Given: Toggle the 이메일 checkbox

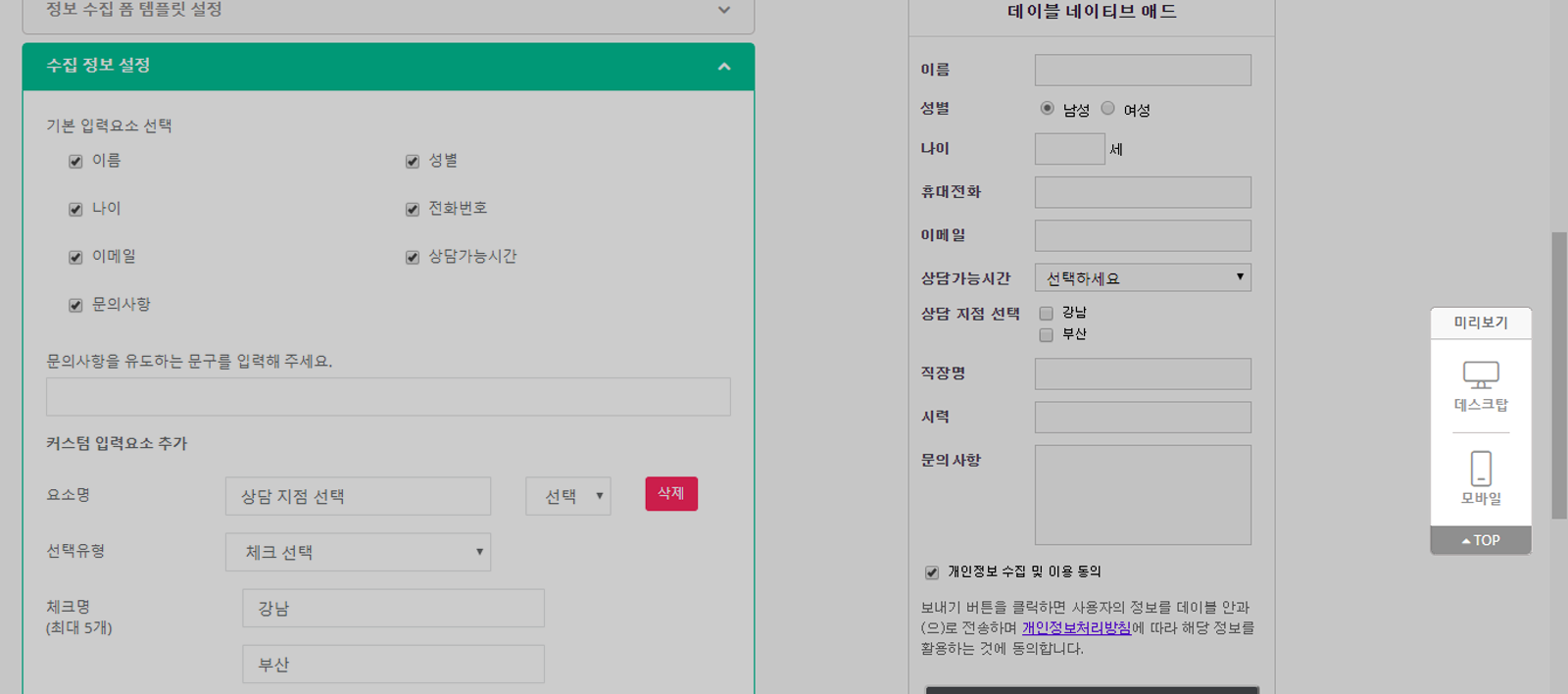Looking at the screenshot, I should 75,258.
